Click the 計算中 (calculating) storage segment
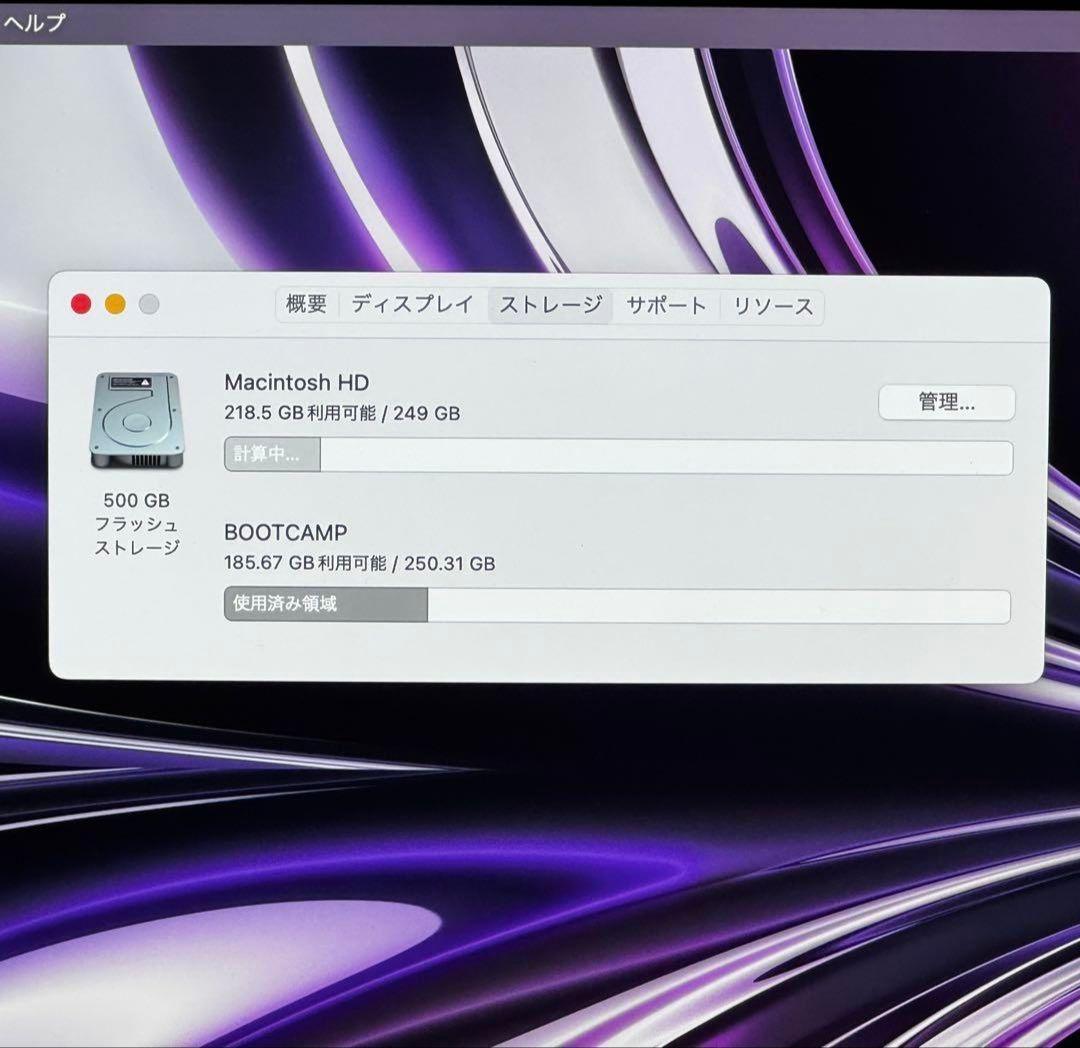The image size is (1080, 1048). [x=271, y=455]
